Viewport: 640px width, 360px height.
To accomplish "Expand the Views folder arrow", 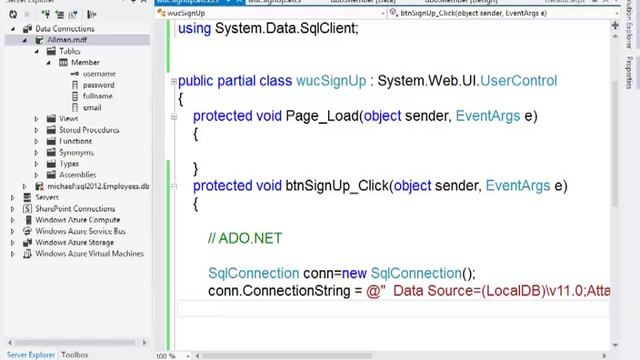I will (x=36, y=119).
